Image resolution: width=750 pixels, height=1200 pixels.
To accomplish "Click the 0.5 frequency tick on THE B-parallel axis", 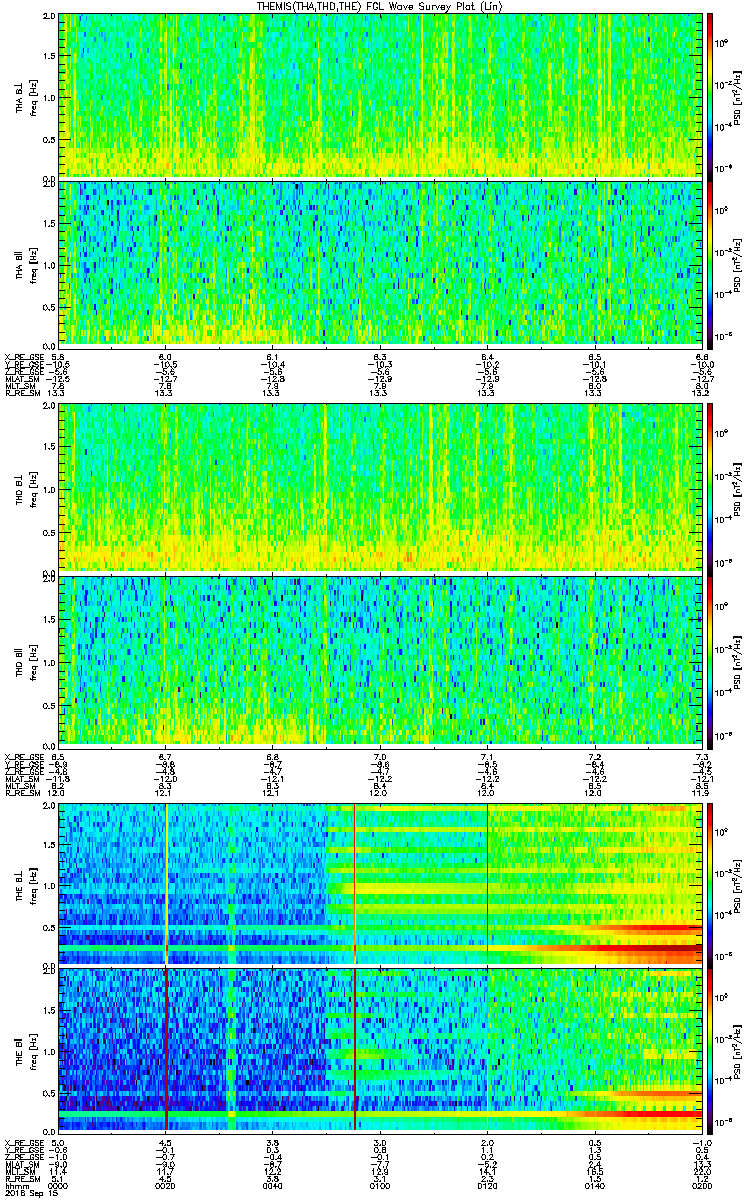I will coord(50,1092).
